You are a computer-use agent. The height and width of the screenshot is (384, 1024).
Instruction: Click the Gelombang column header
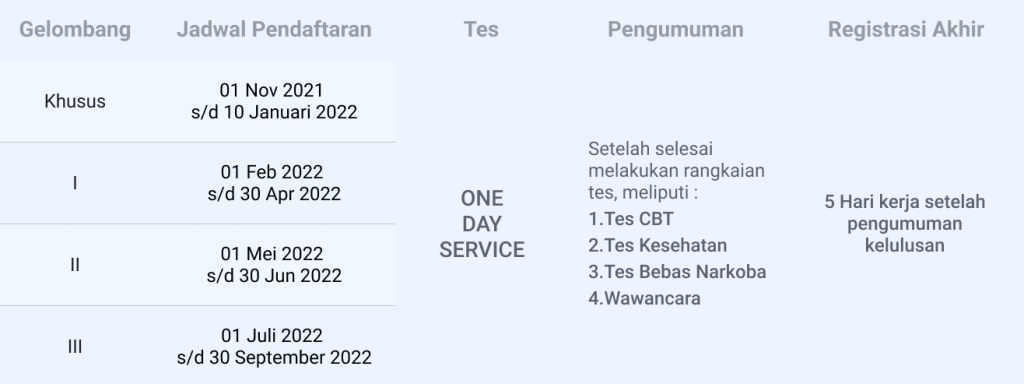[74, 29]
